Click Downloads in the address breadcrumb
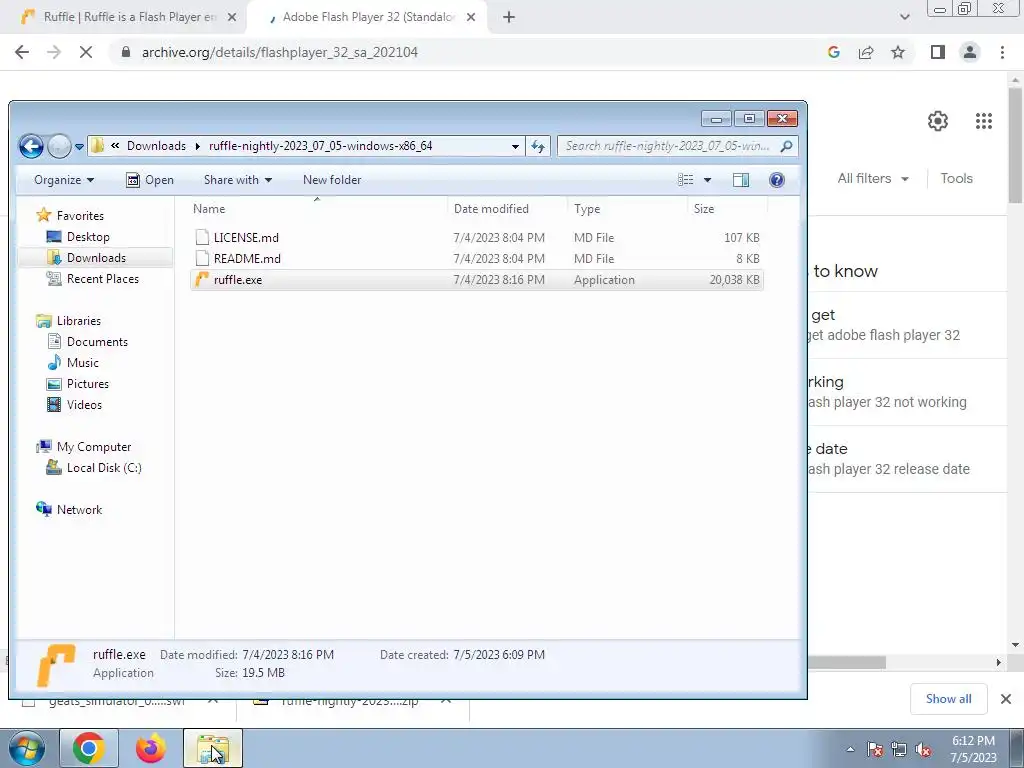The width and height of the screenshot is (1024, 768). (156, 146)
